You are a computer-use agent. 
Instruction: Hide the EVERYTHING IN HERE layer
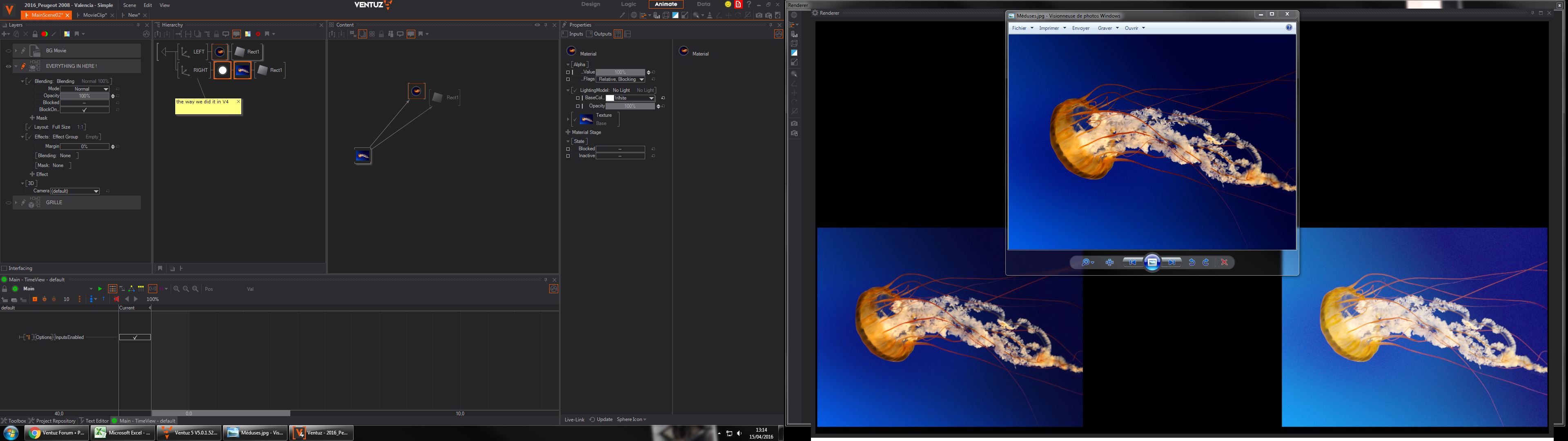point(8,67)
